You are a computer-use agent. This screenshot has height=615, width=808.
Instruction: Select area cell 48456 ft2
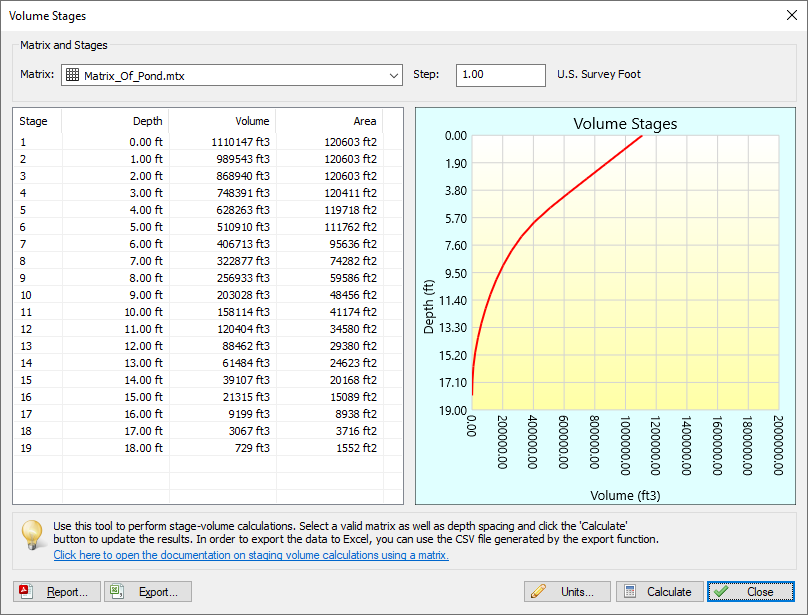(x=353, y=295)
